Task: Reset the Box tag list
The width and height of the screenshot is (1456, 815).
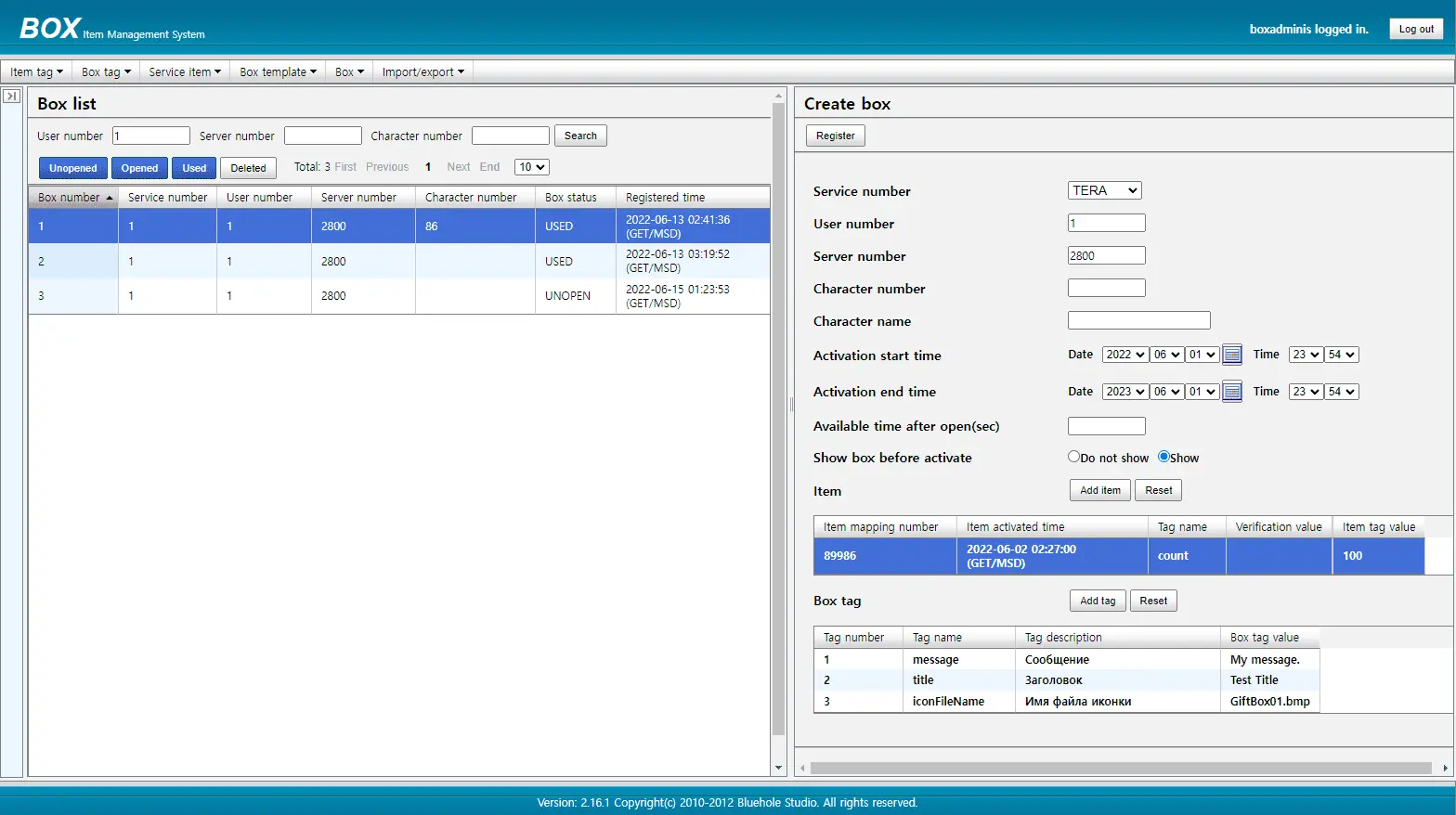Action: click(1153, 601)
